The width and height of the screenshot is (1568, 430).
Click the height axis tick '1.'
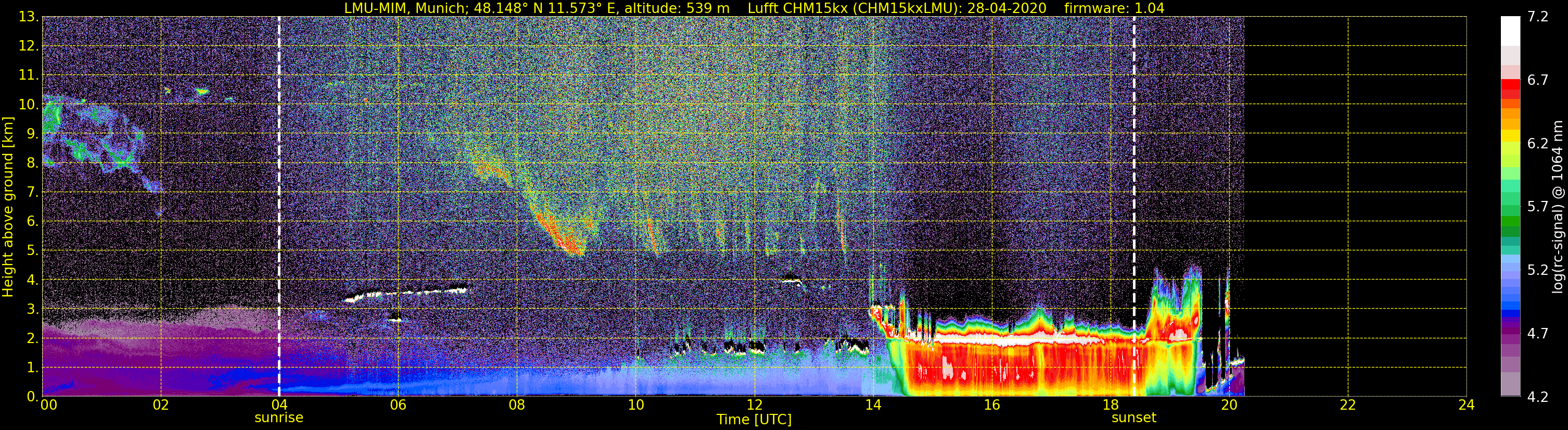[32, 367]
